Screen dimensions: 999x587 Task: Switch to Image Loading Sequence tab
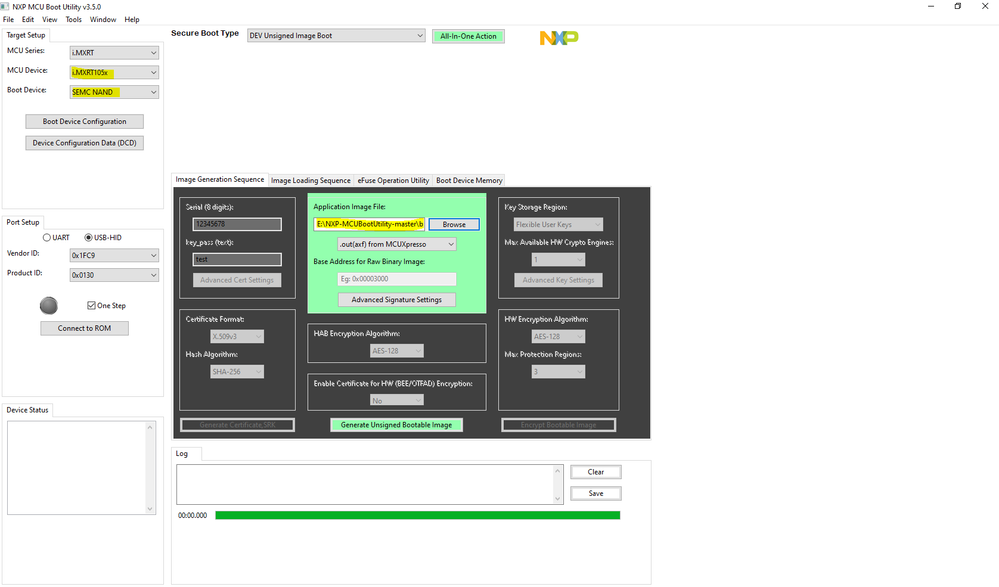(311, 180)
